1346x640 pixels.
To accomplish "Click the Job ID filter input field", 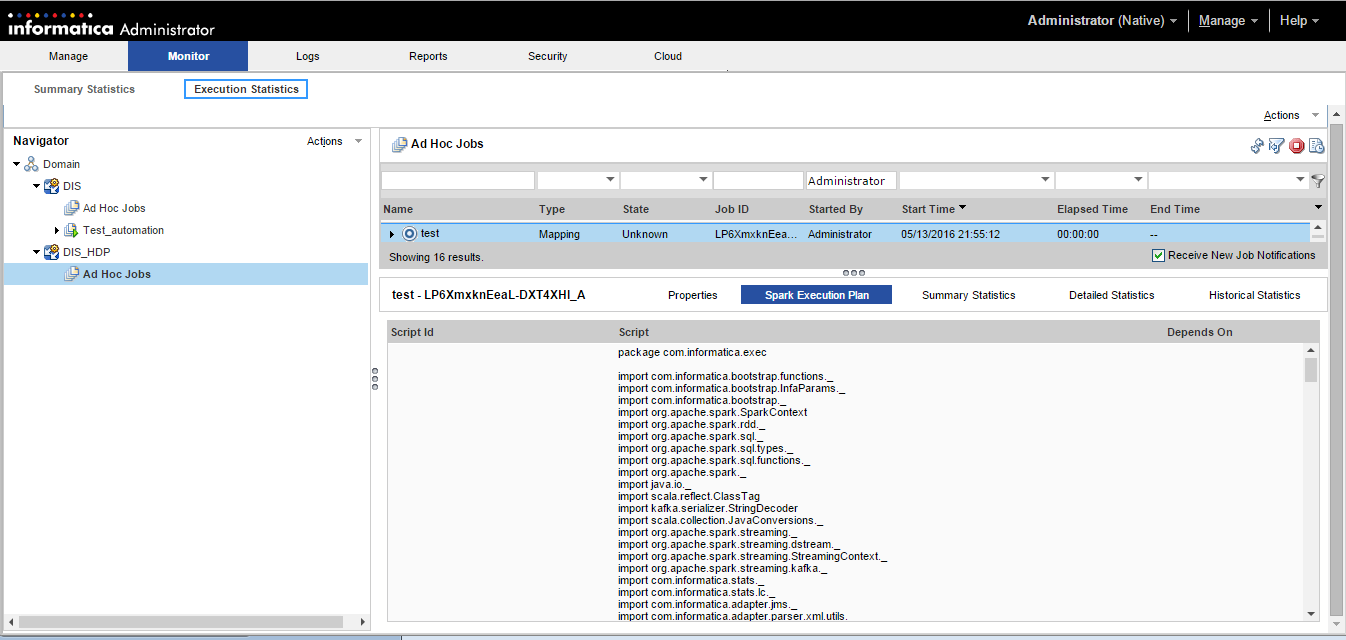I will 758,180.
